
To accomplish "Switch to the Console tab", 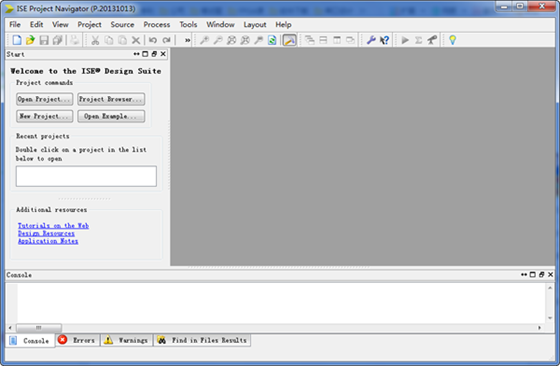I will (30, 341).
